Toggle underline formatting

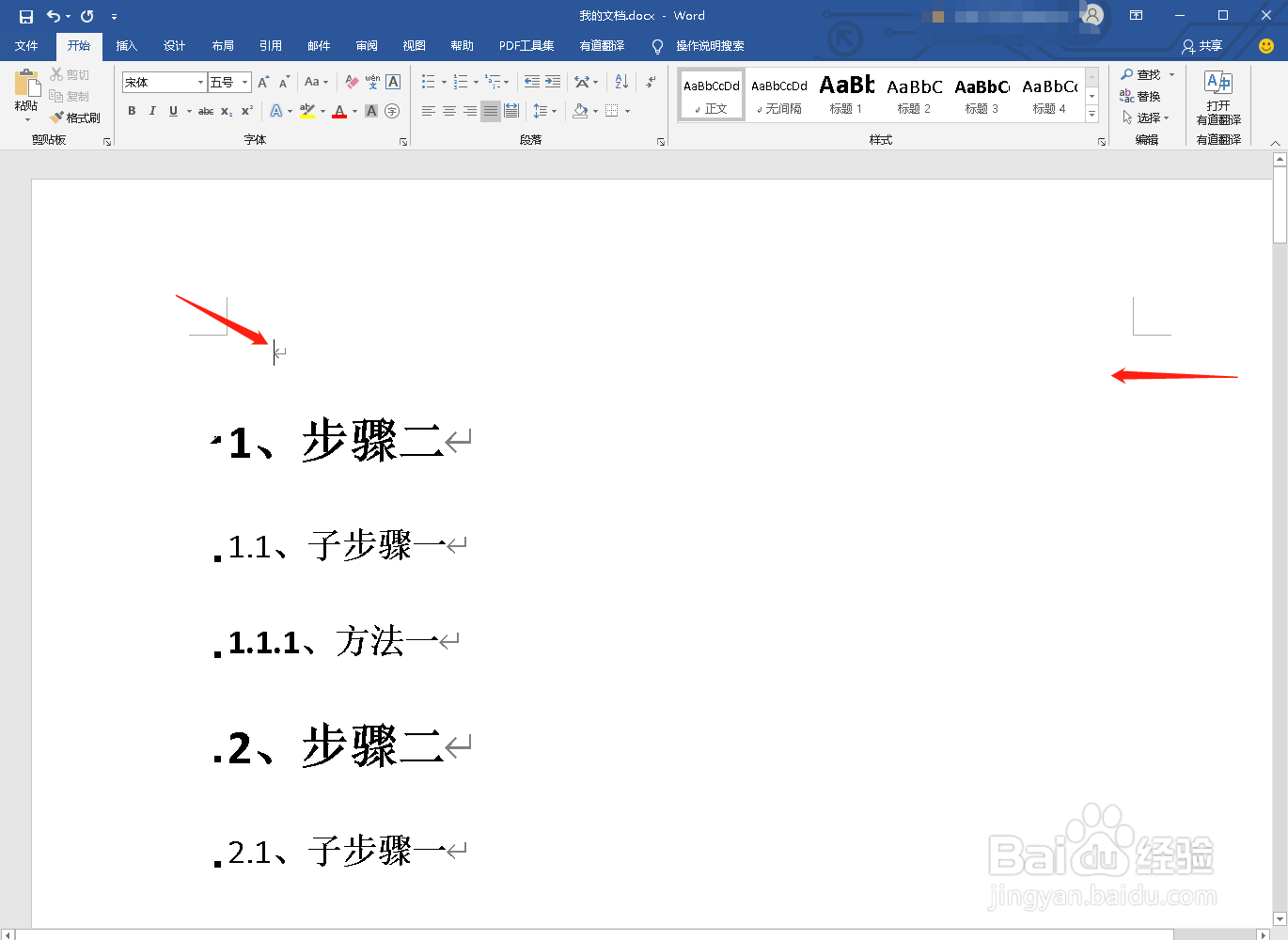point(173,111)
